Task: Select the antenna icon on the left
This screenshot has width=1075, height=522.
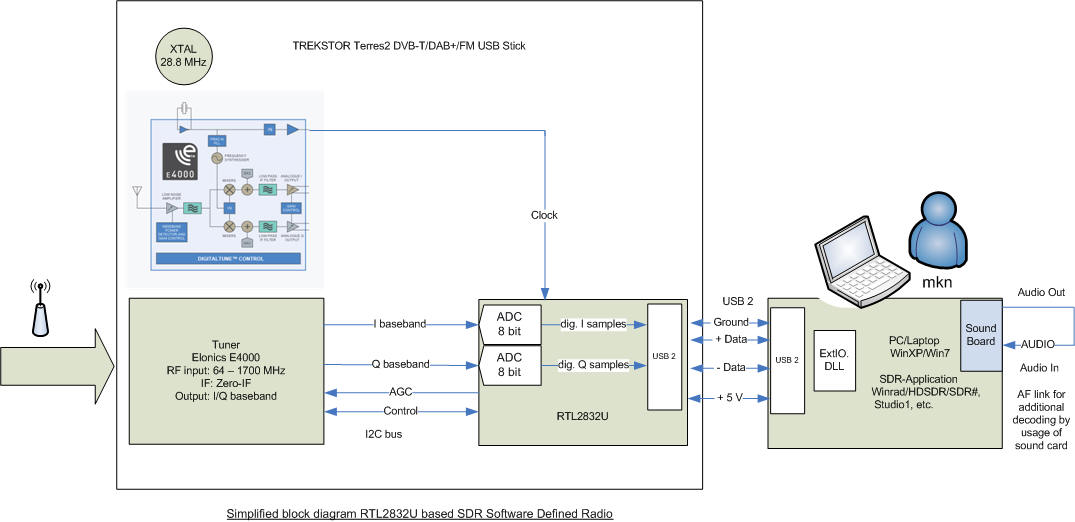Action: tap(40, 307)
